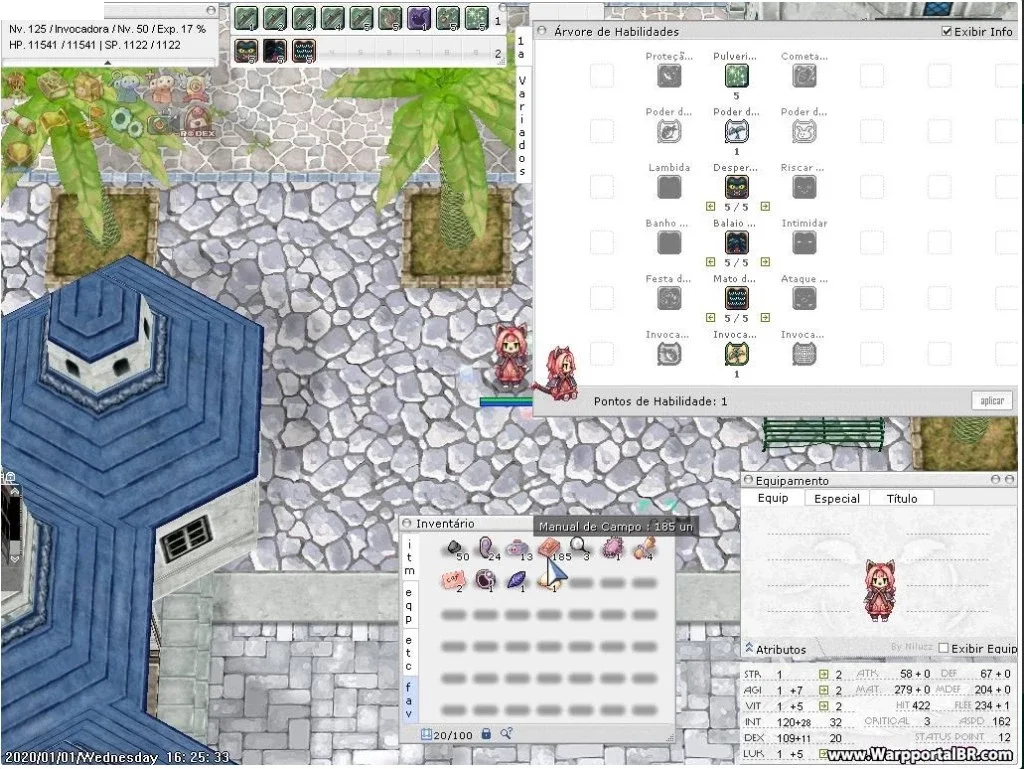
Task: Select the Intimidar skill icon
Action: [x=804, y=243]
